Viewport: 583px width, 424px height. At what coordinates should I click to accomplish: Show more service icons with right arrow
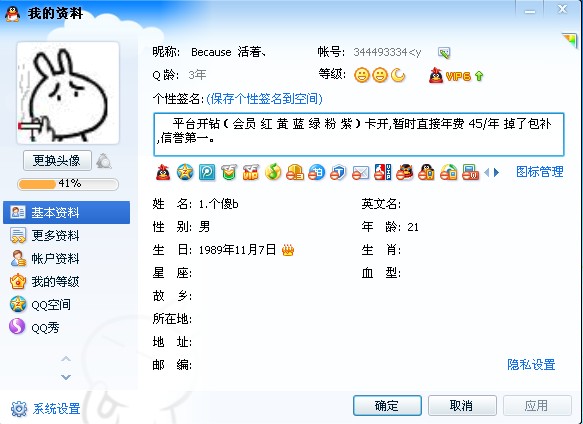tap(496, 173)
